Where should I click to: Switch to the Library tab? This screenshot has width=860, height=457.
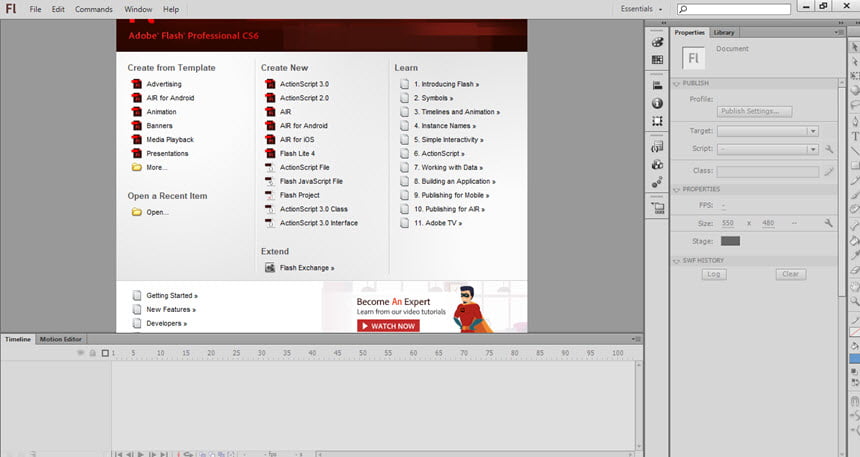[x=724, y=32]
